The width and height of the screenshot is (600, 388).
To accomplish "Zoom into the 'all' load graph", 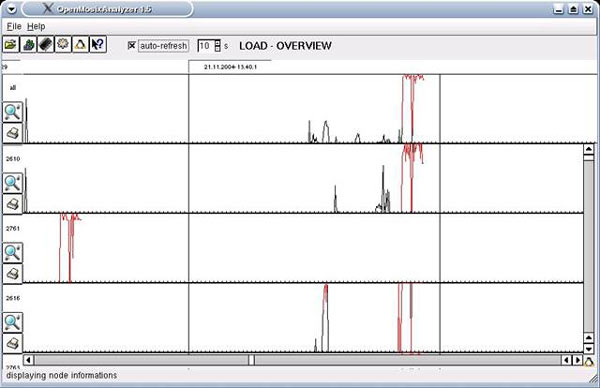I will click(12, 112).
